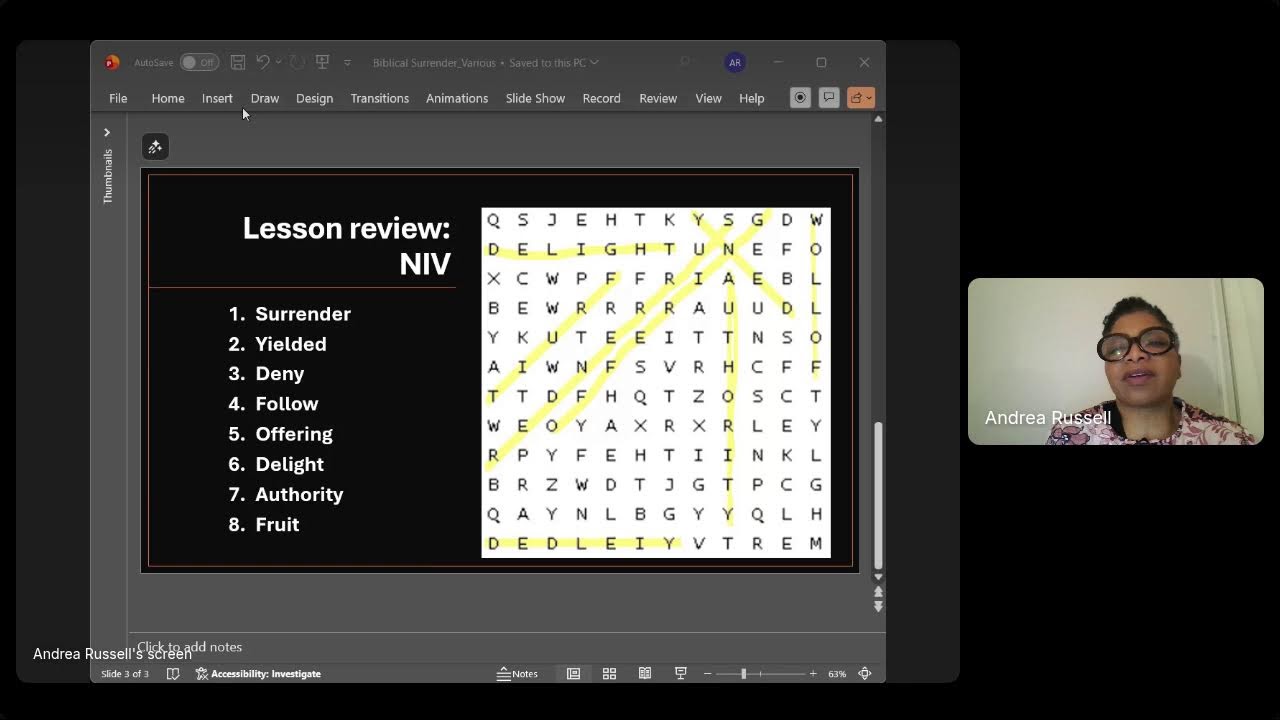This screenshot has height=720, width=1280.
Task: Click the spell check book icon
Action: (172, 674)
